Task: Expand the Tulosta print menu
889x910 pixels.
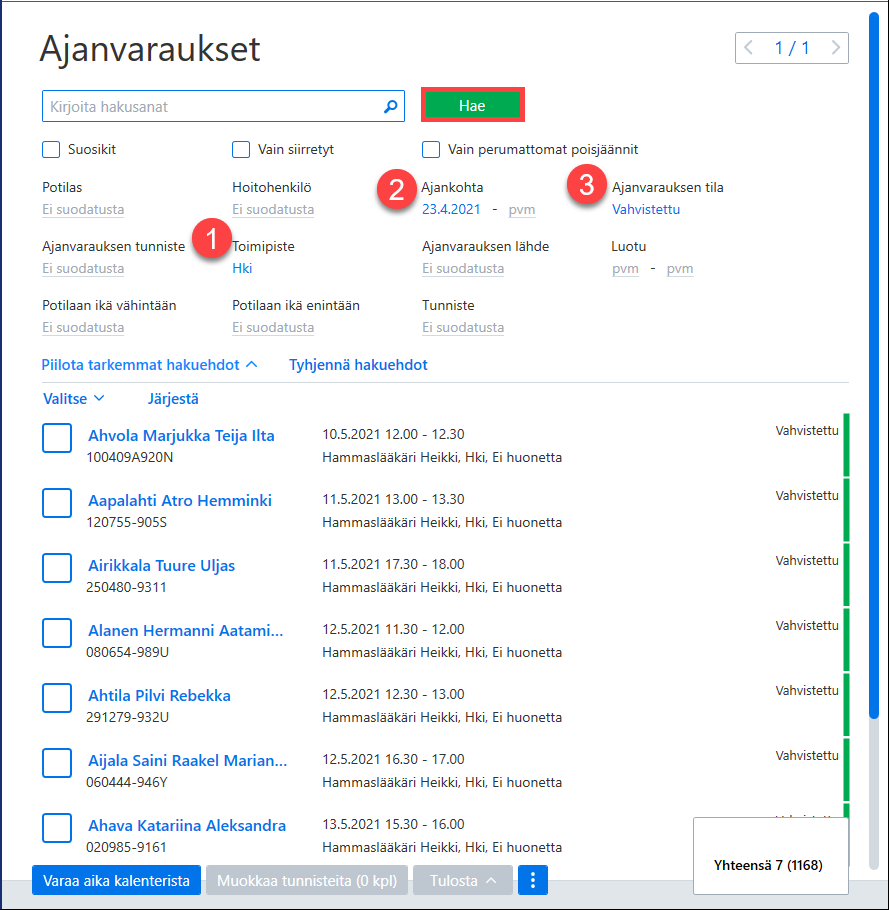Action: pyautogui.click(x=462, y=880)
